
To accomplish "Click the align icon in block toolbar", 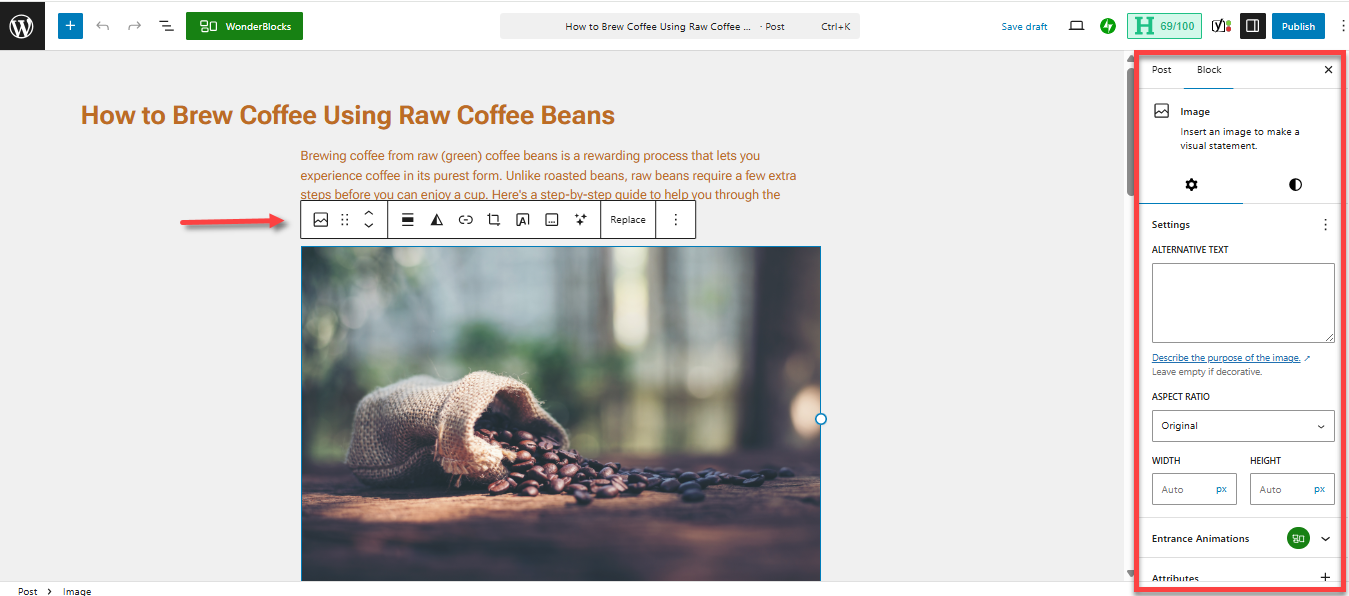I will point(407,220).
